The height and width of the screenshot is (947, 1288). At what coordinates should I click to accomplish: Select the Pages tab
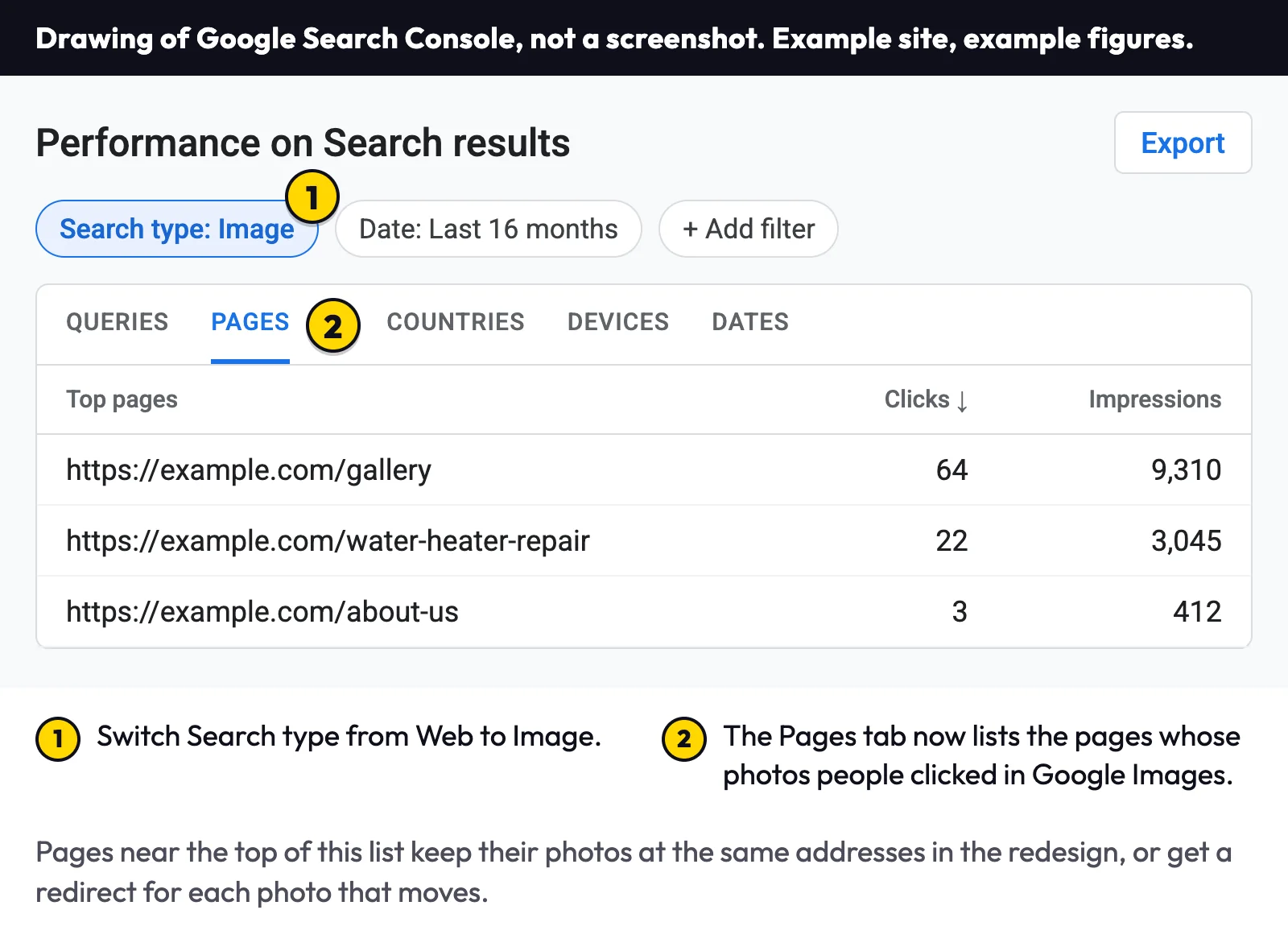tap(250, 322)
